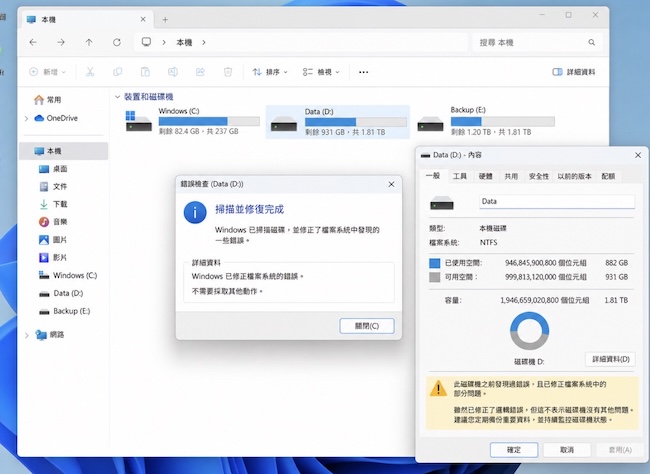Switch to the 一般 tab
The width and height of the screenshot is (650, 474).
tap(433, 176)
